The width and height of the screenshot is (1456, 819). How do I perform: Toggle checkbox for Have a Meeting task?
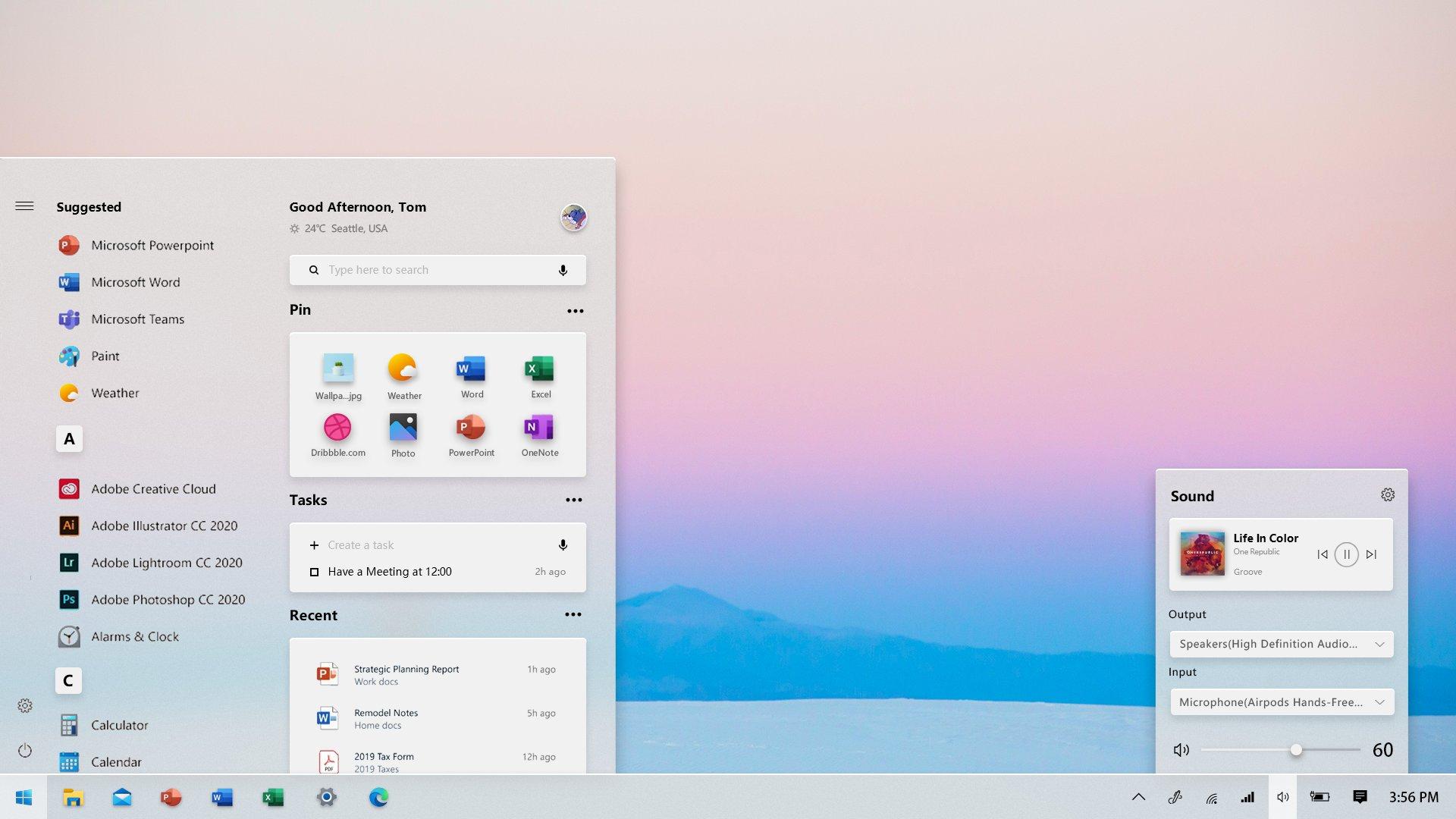click(313, 571)
